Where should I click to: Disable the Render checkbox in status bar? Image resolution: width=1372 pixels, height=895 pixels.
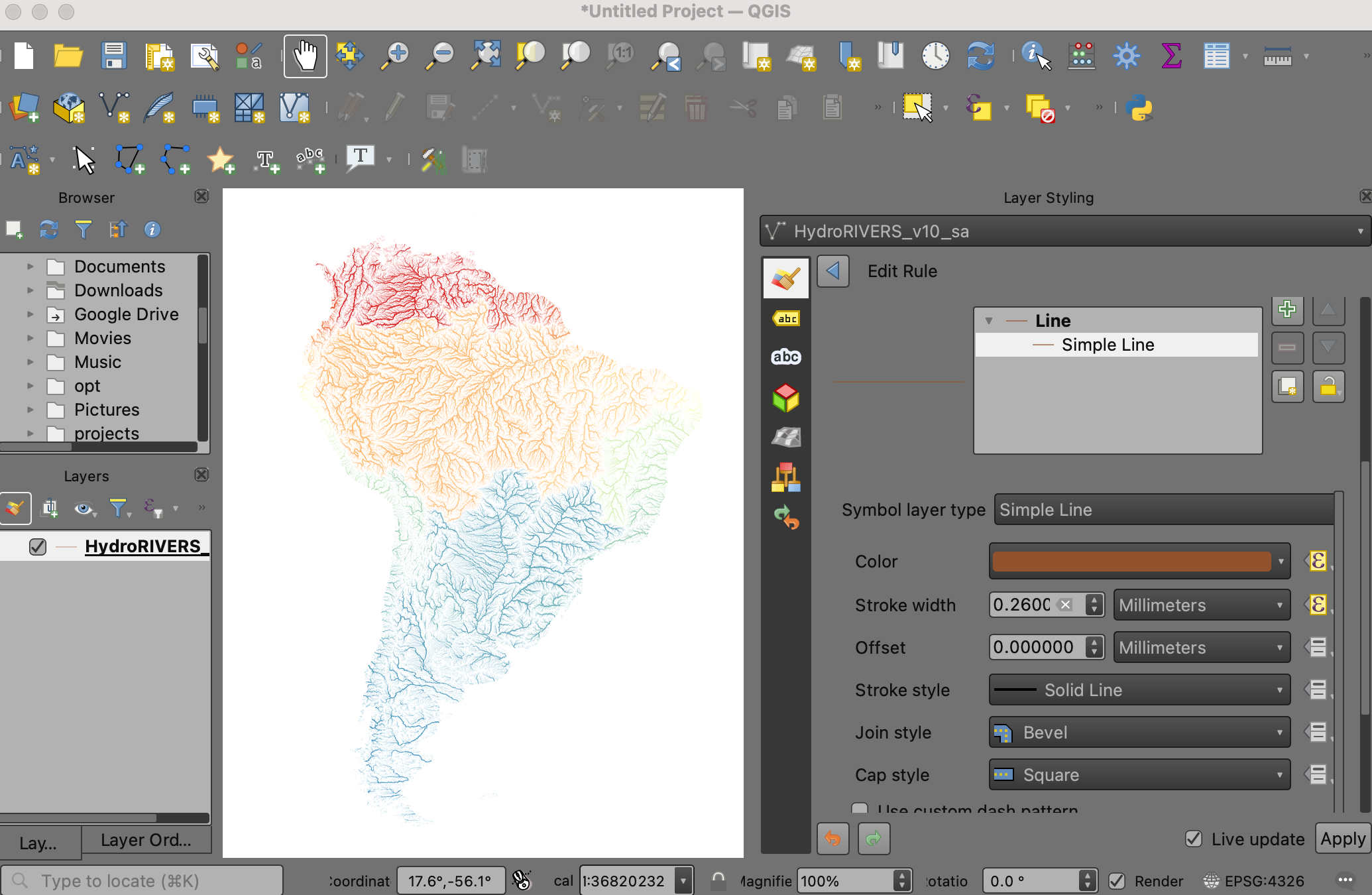click(x=1117, y=881)
